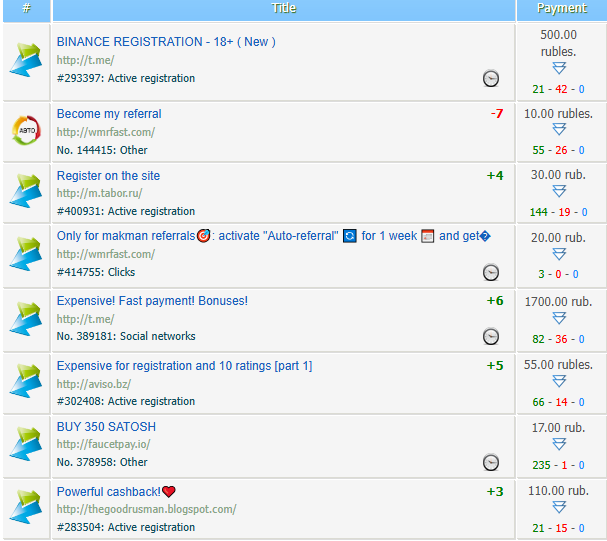The width and height of the screenshot is (607, 541).
Task: Expand payment details under 10.00 rubles
Action: (559, 129)
